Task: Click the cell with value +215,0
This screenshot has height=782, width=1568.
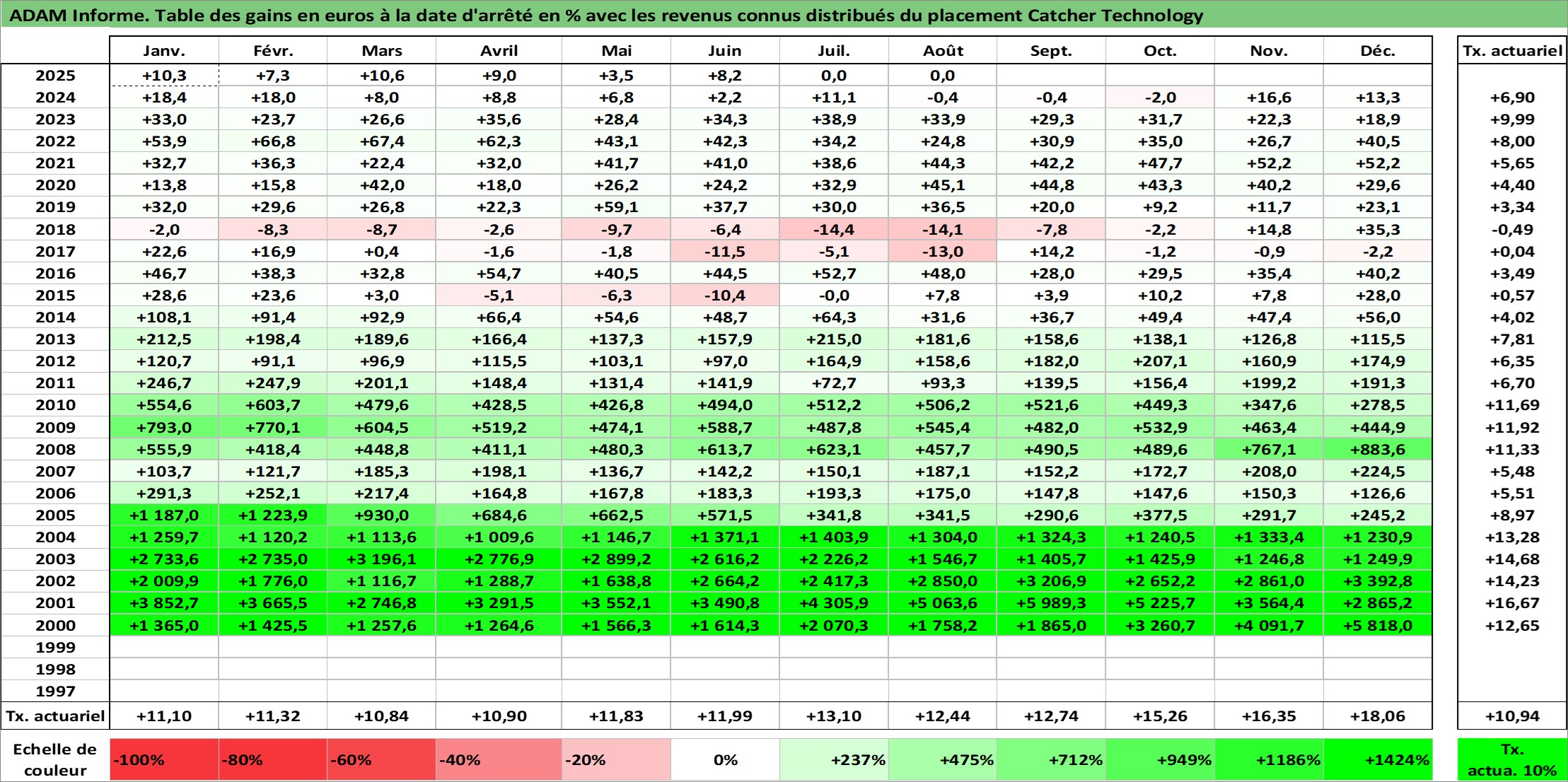Action: coord(834,339)
